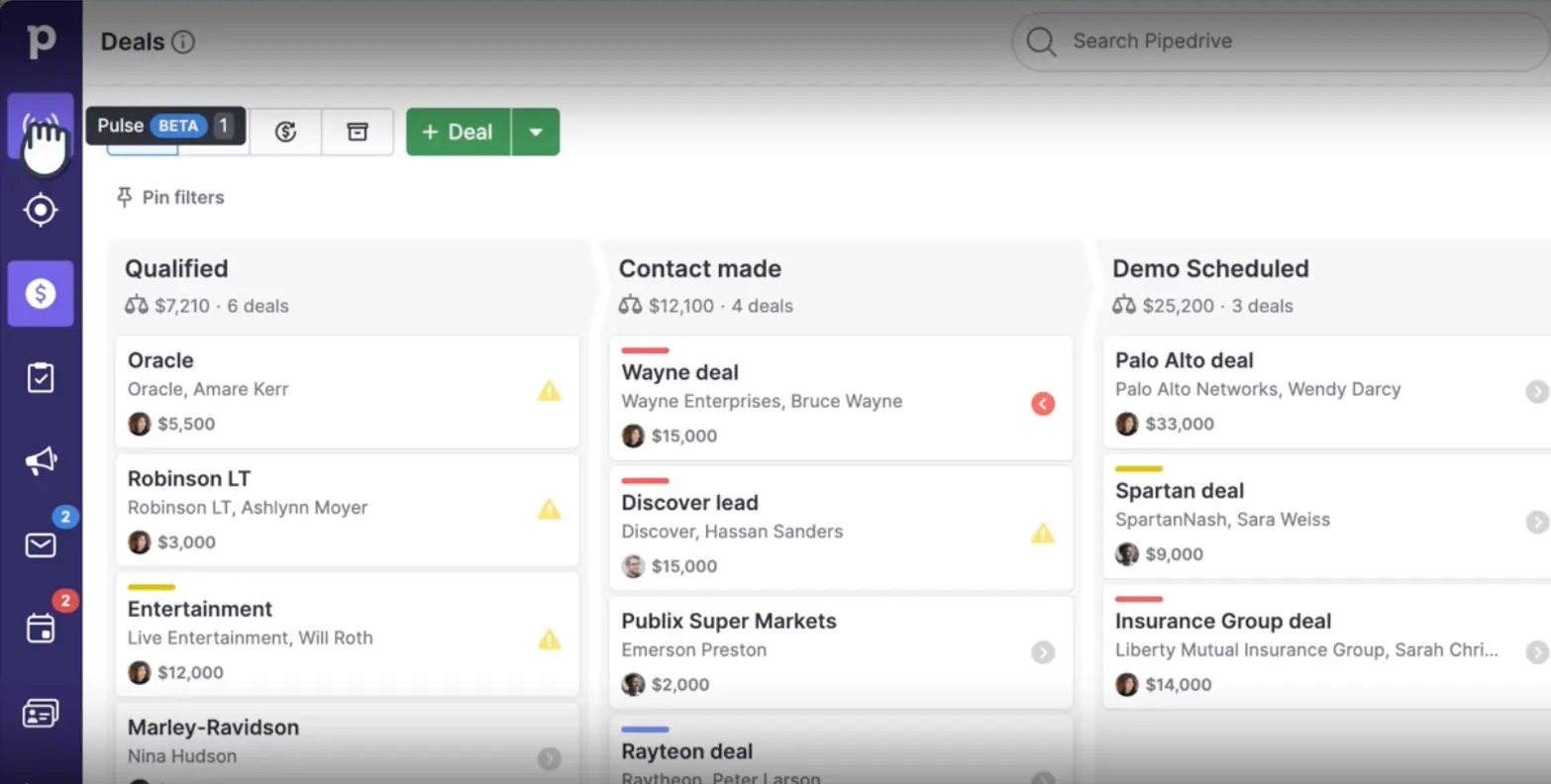Switch to forecast view tab
Screen dimensions: 1551x784
click(x=286, y=132)
